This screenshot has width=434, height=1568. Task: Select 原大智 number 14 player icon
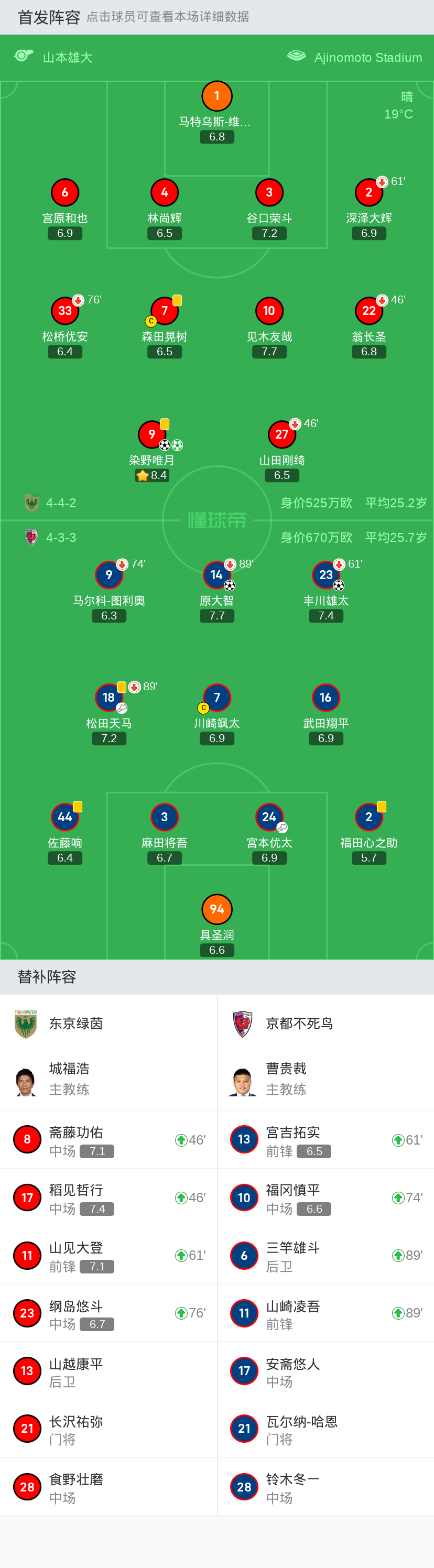(216, 575)
